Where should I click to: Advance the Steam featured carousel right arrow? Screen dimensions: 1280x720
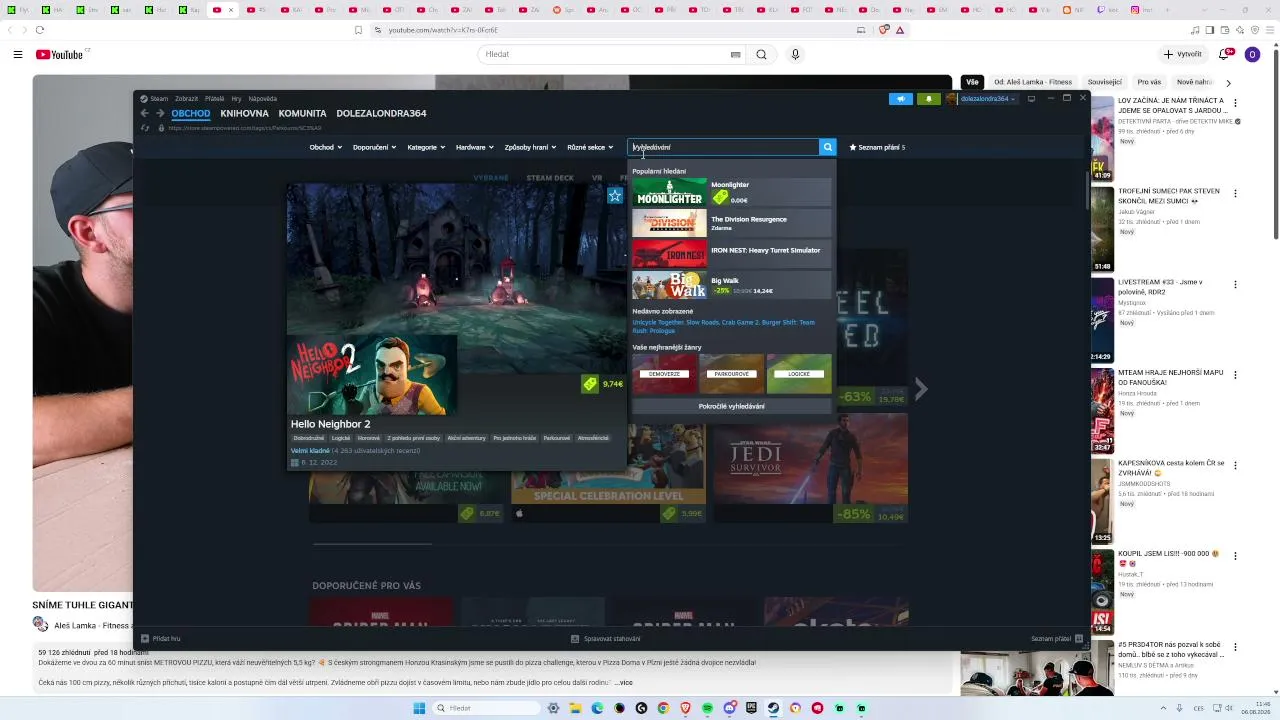point(921,389)
